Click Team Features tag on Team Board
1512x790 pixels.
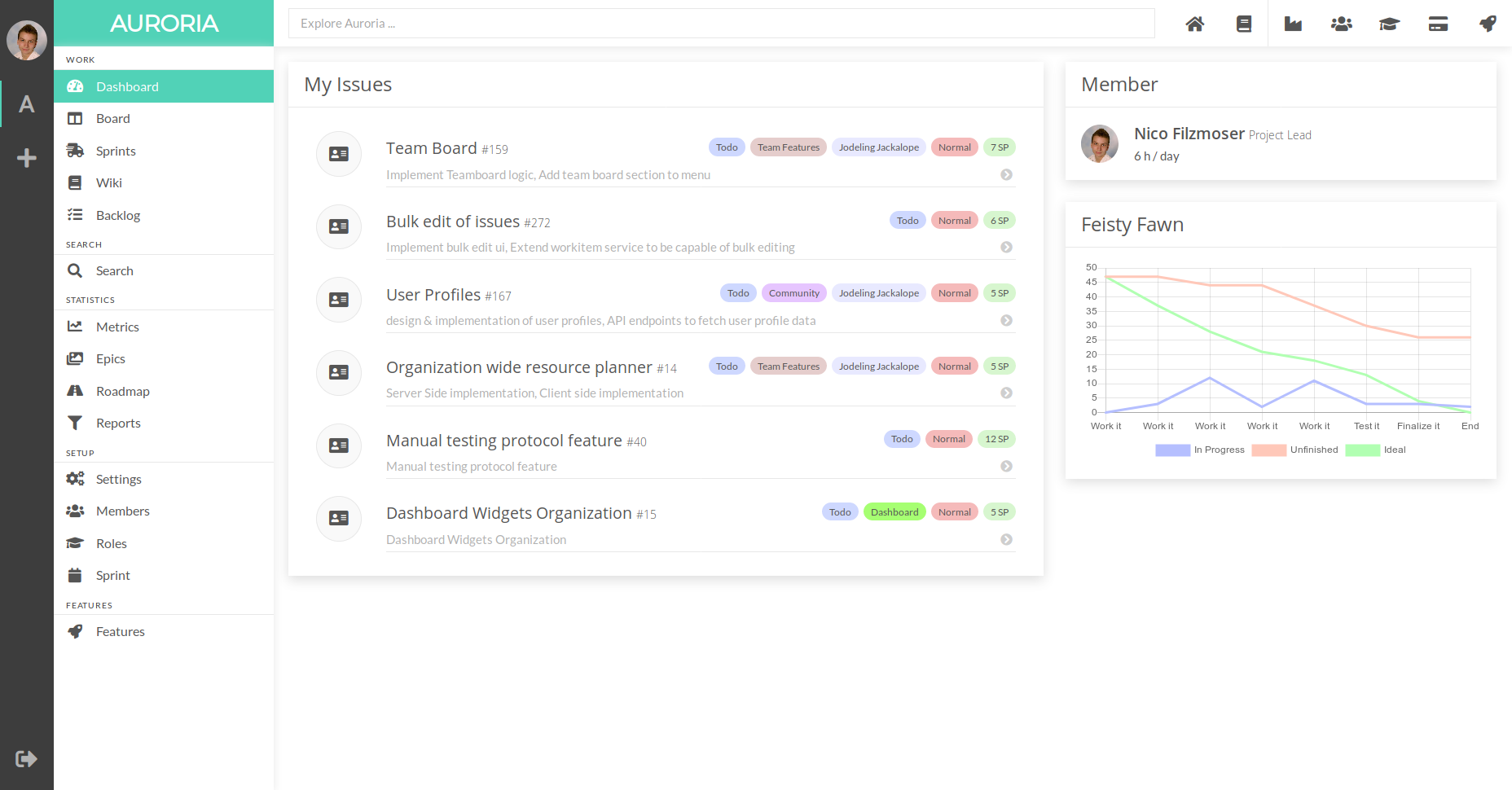click(x=788, y=147)
